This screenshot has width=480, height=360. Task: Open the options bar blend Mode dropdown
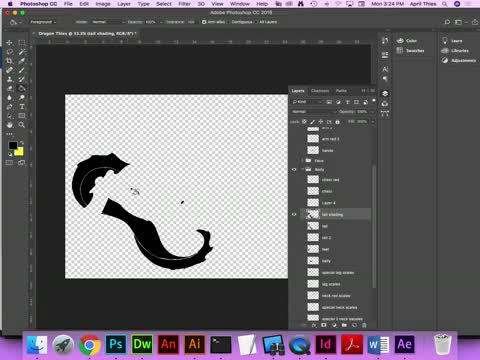[107, 22]
